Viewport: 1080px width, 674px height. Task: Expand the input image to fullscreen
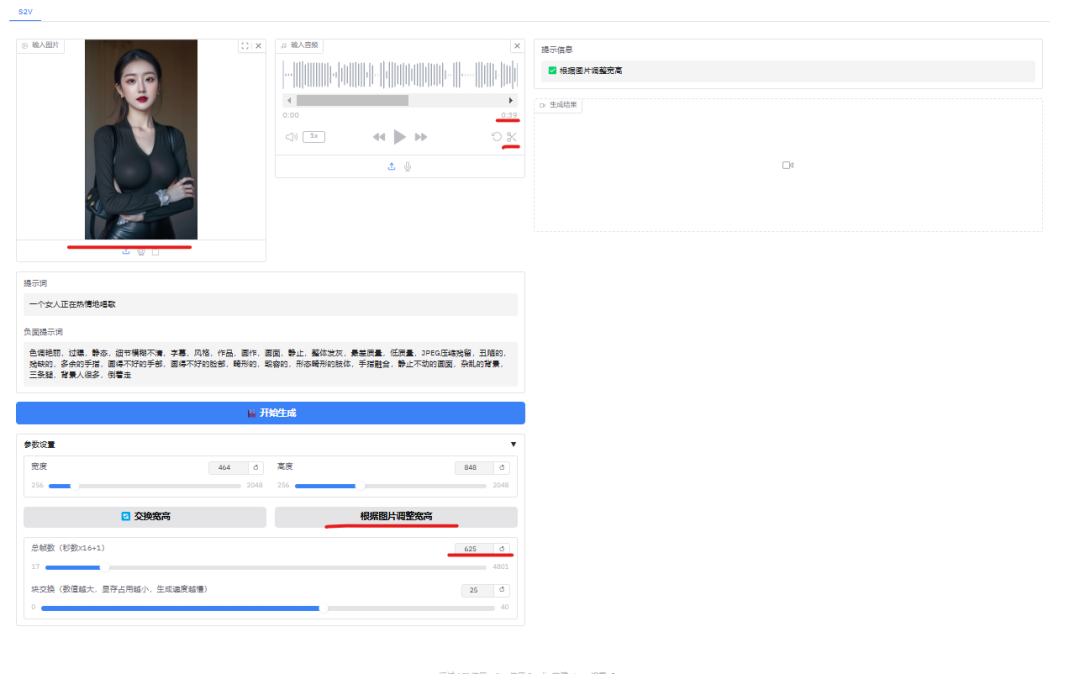pyautogui.click(x=245, y=46)
